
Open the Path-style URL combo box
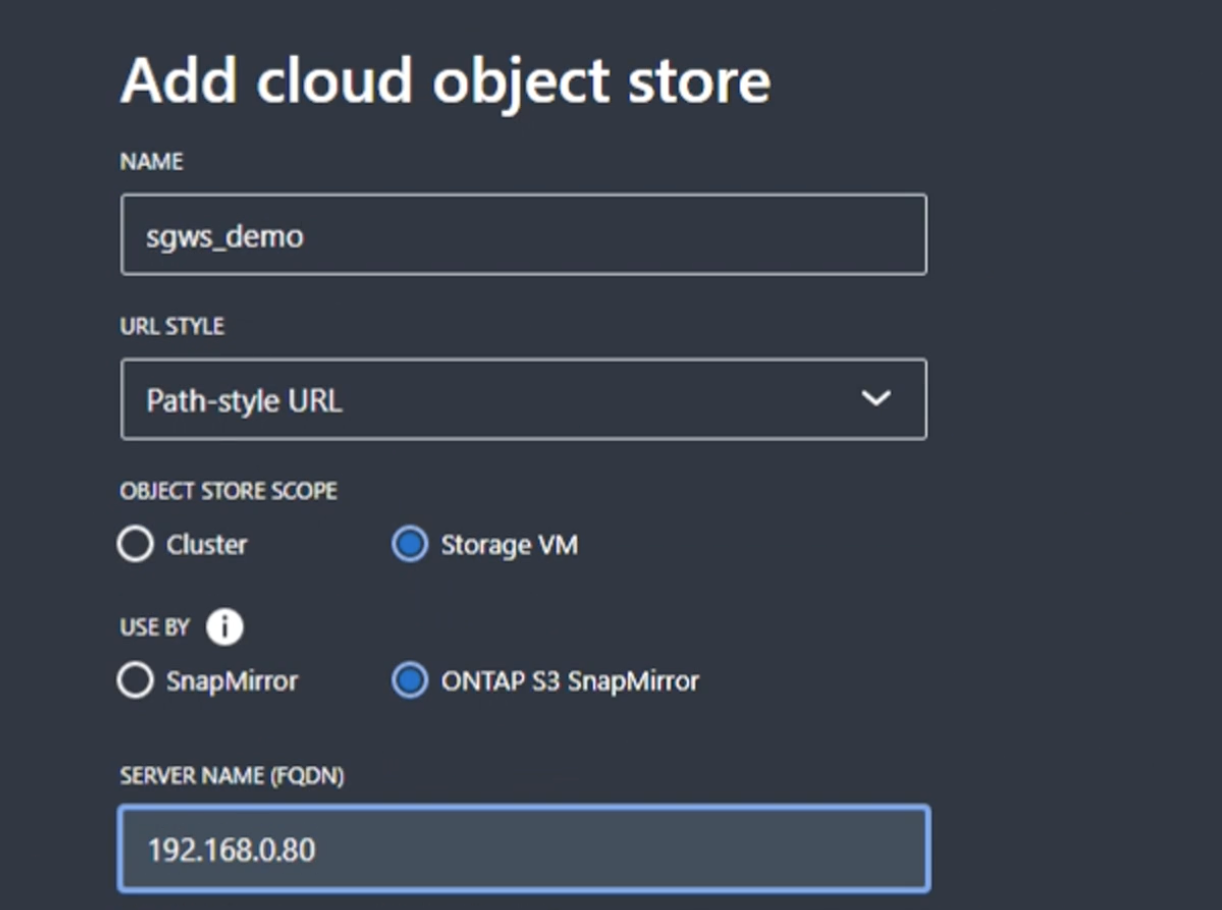point(523,399)
